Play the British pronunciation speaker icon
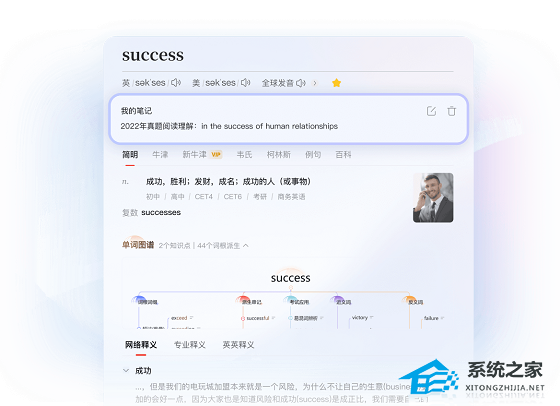Image resolution: width=560 pixels, height=406 pixels. [x=175, y=83]
